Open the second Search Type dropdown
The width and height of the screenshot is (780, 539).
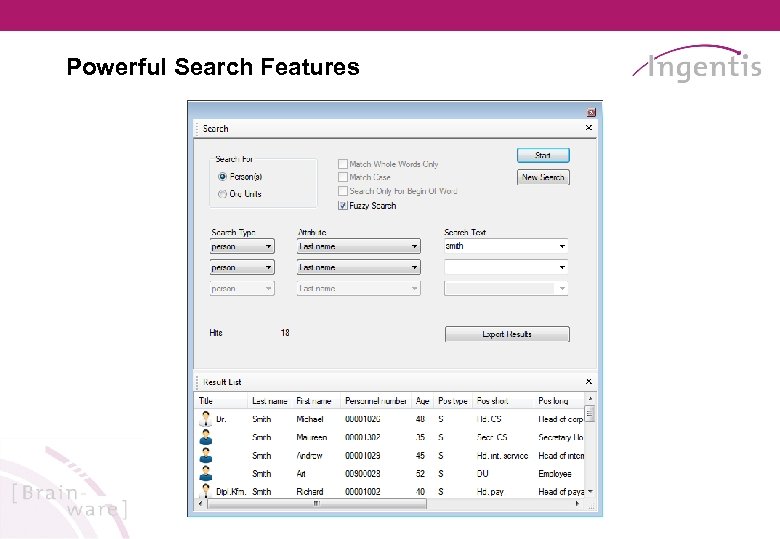click(242, 268)
